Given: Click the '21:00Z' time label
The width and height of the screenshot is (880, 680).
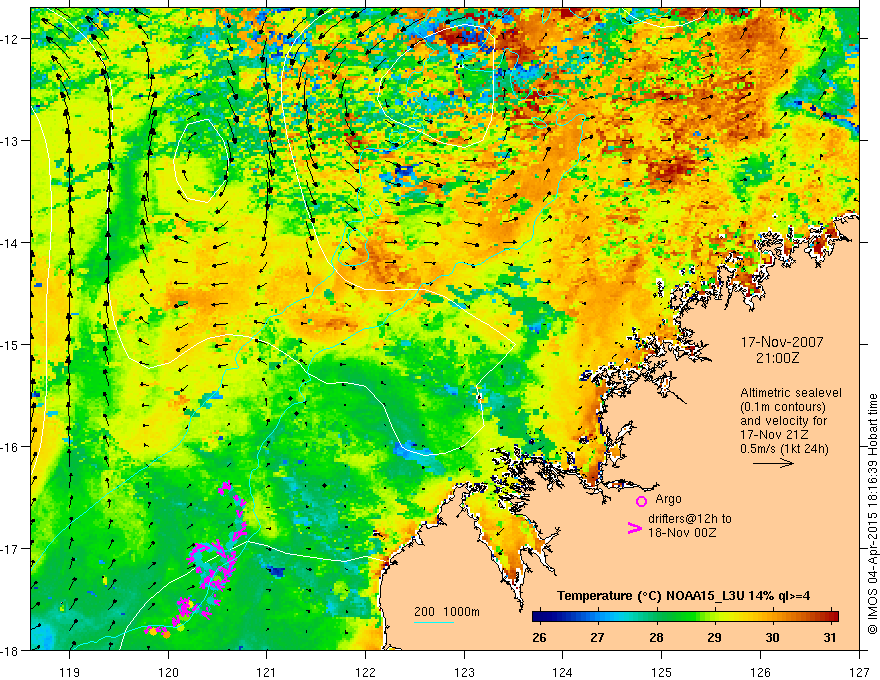Looking at the screenshot, I should pos(777,357).
